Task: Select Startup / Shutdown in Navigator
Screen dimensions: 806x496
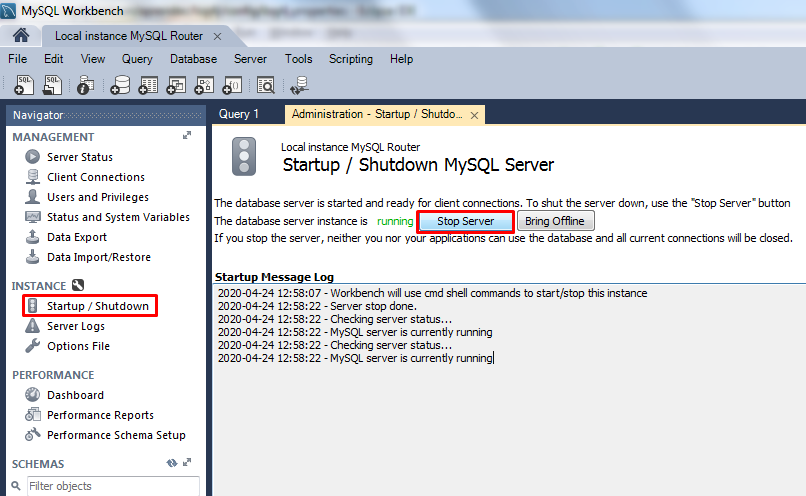Action: pos(98,306)
